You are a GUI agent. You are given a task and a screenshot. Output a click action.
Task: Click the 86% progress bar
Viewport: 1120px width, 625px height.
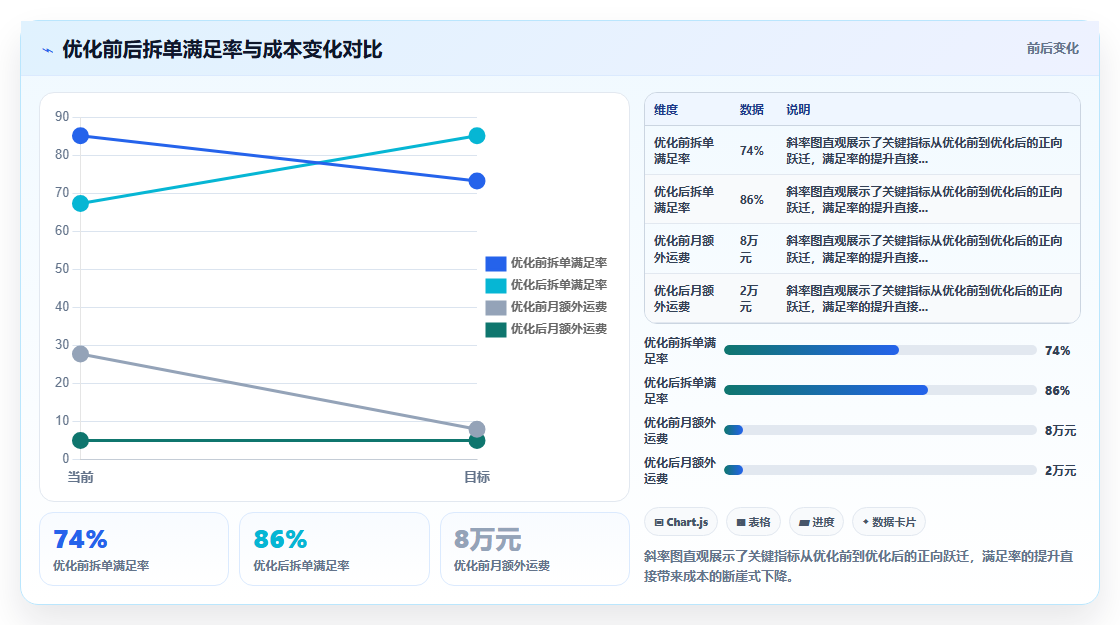tap(880, 390)
